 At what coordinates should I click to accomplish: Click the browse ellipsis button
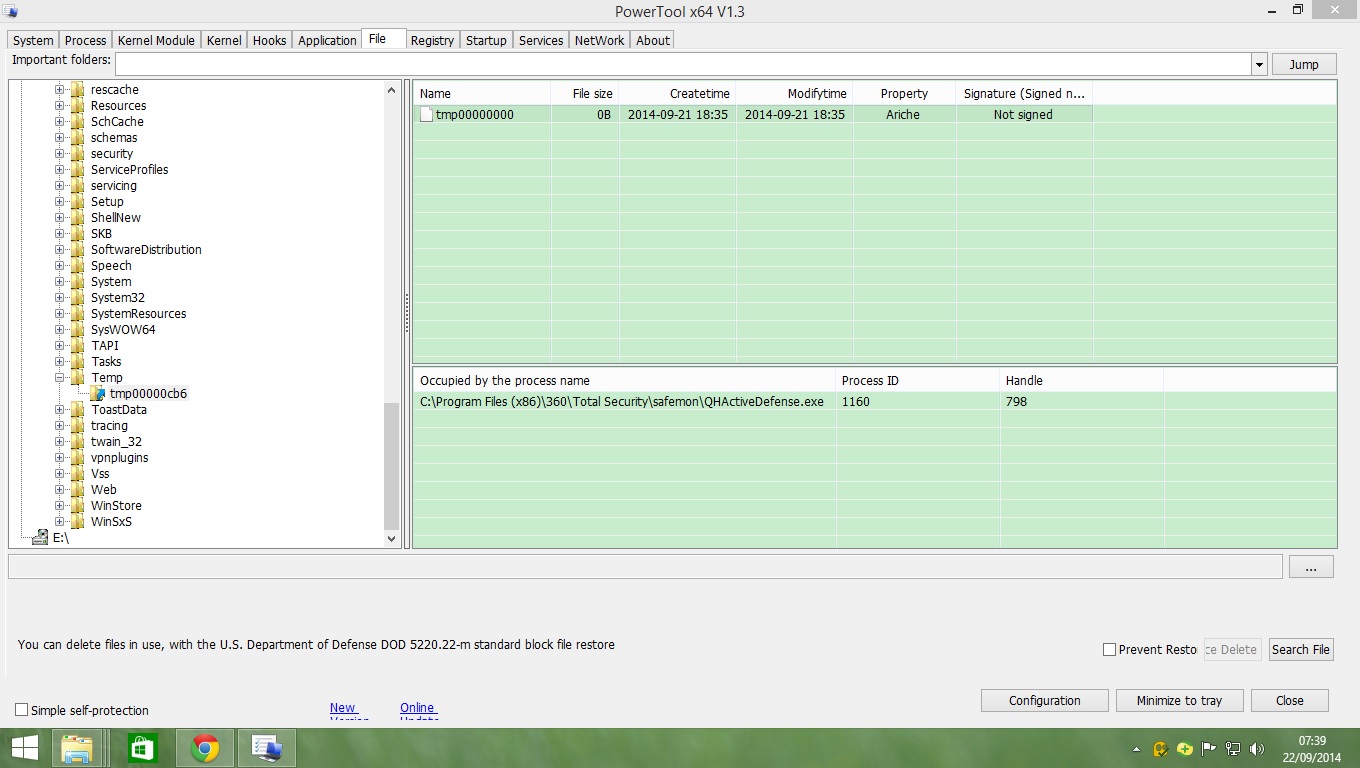(x=1311, y=567)
